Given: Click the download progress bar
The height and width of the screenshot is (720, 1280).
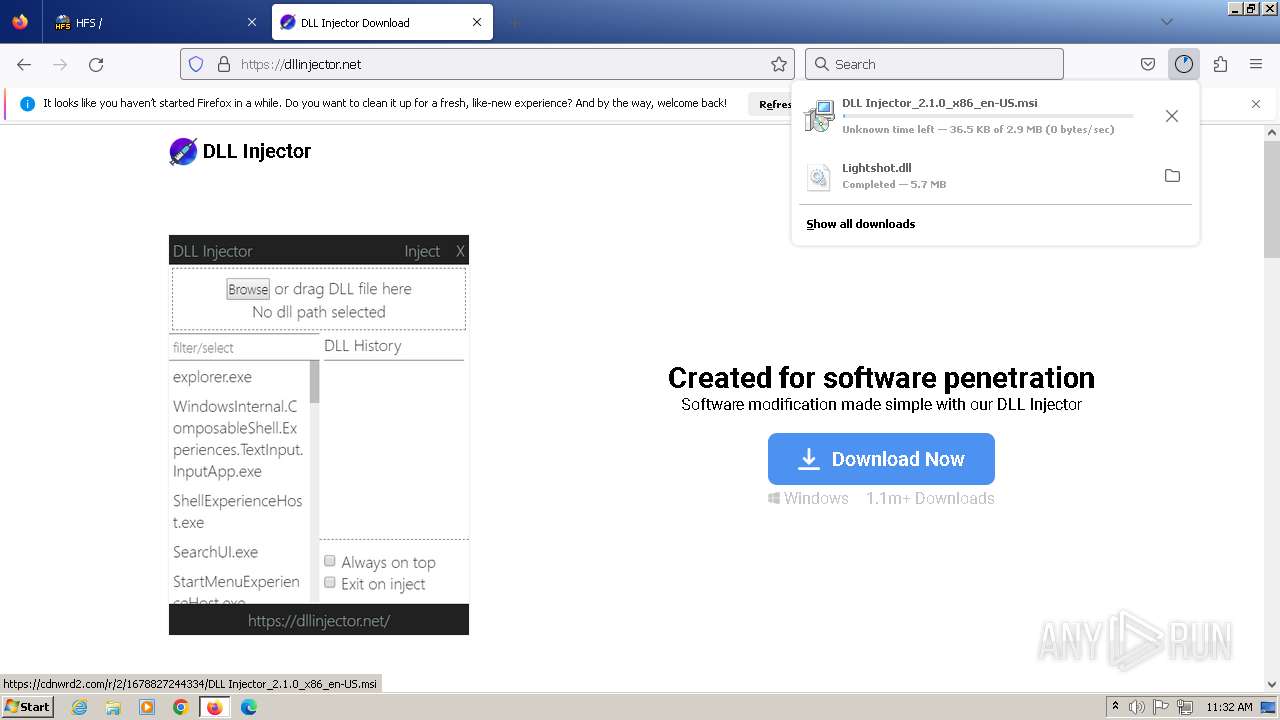Looking at the screenshot, I should [x=988, y=116].
